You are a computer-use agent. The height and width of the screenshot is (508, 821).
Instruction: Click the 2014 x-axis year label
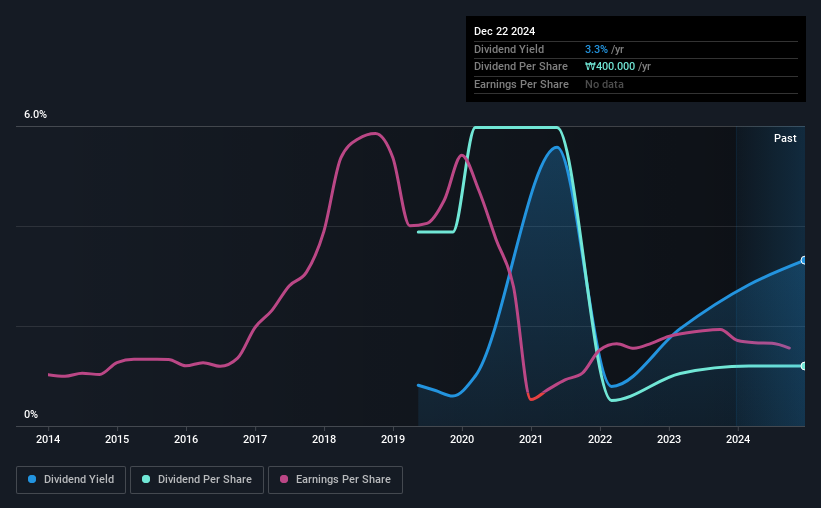point(48,439)
